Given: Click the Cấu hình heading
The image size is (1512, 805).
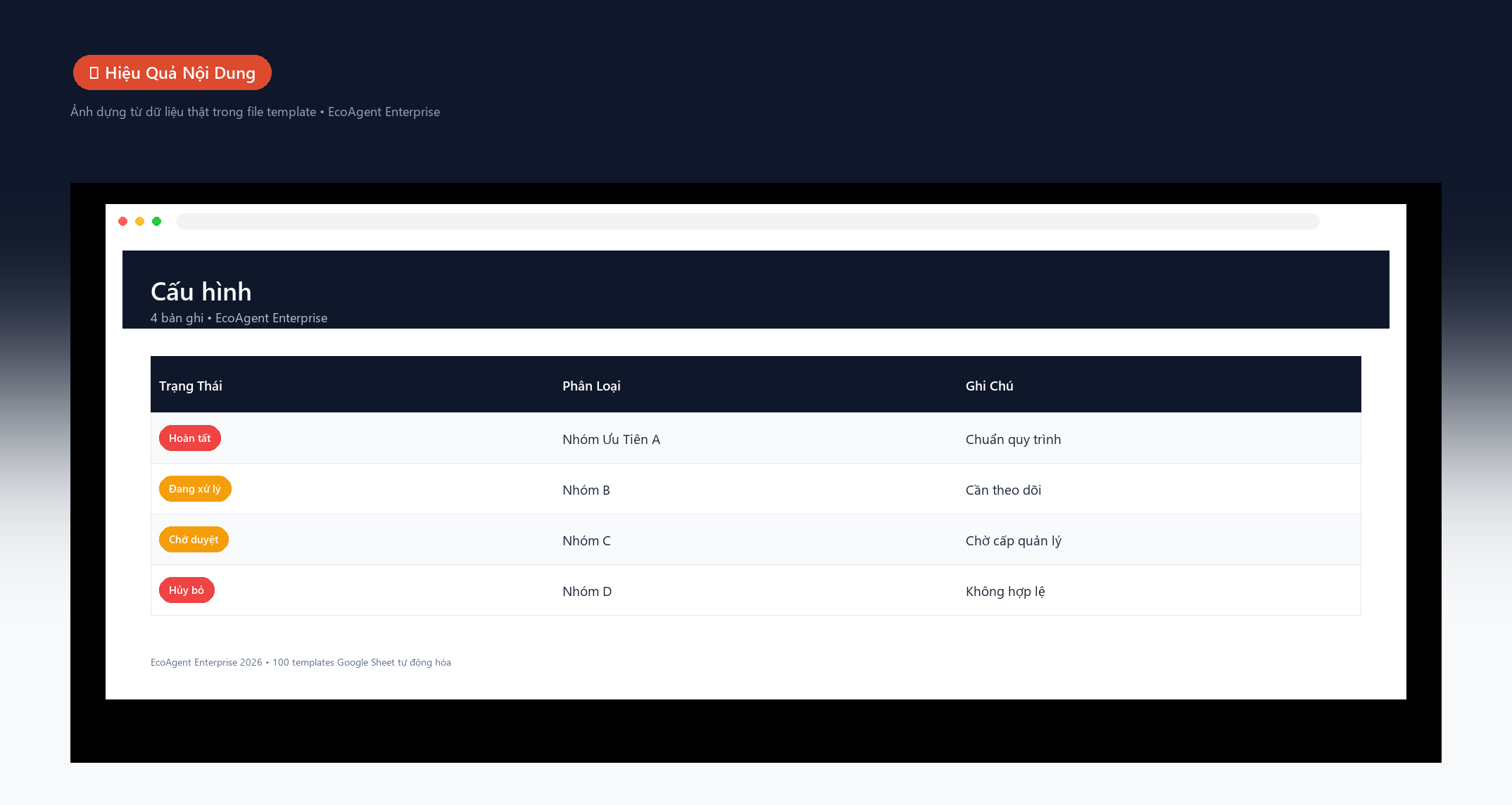Looking at the screenshot, I should (x=201, y=291).
